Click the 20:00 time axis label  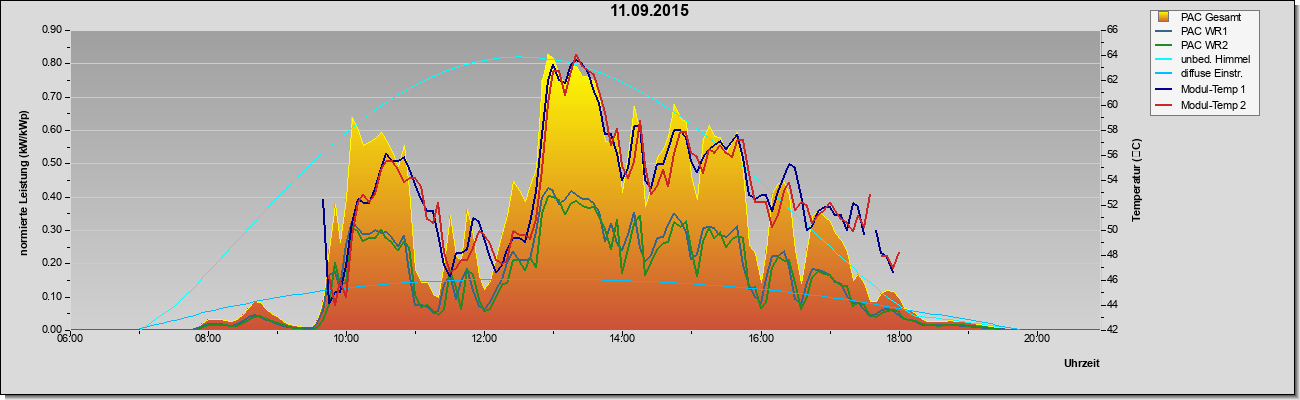1037,338
